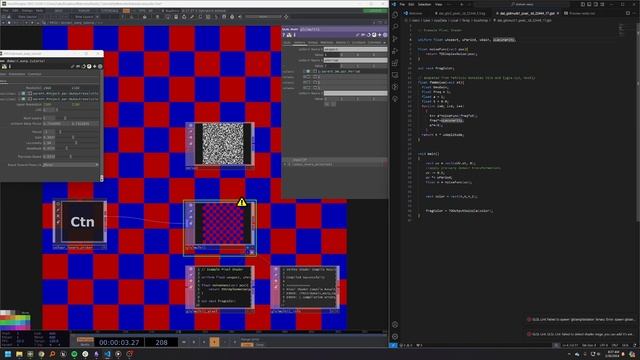This screenshot has height=360, width=640.
Task: Select the noise TOP node with grain preview
Action: click(220, 144)
